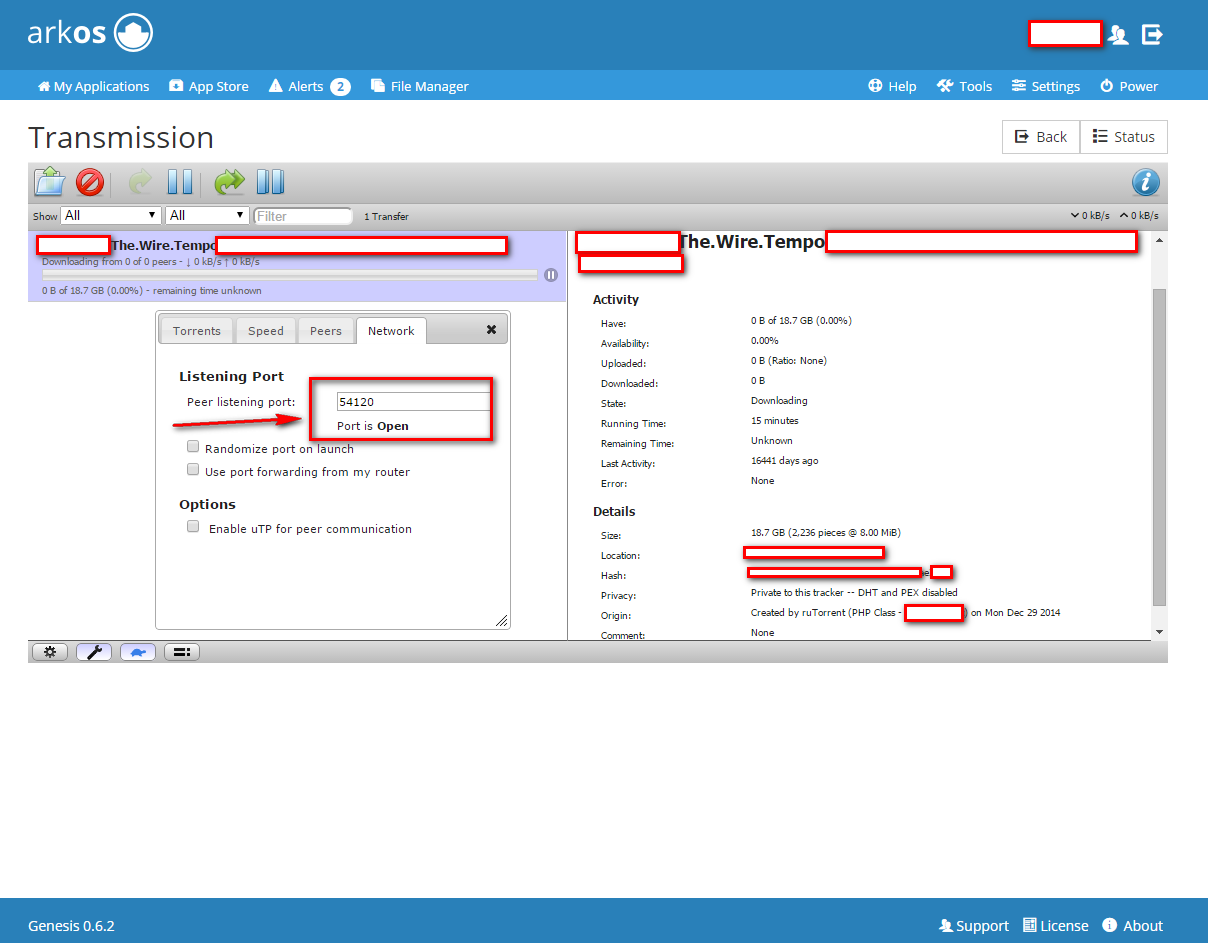Remove selected torrent with the red icon
Viewport: 1208px width, 943px height.
click(90, 182)
